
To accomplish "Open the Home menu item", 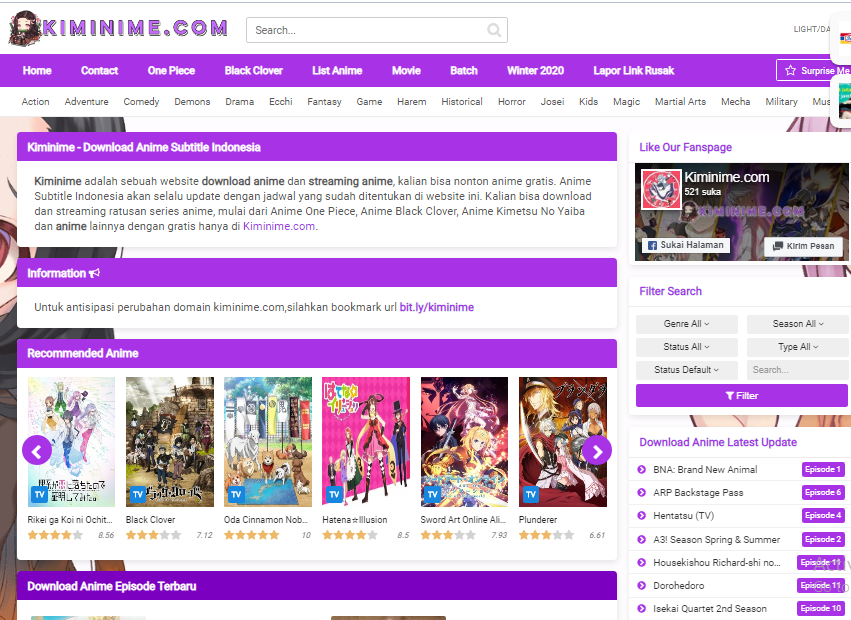I will pos(37,71).
